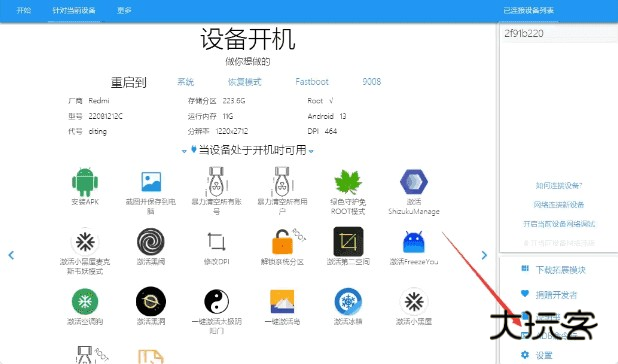Click the Root status check mark
The width and height of the screenshot is (618, 364).
[331, 101]
